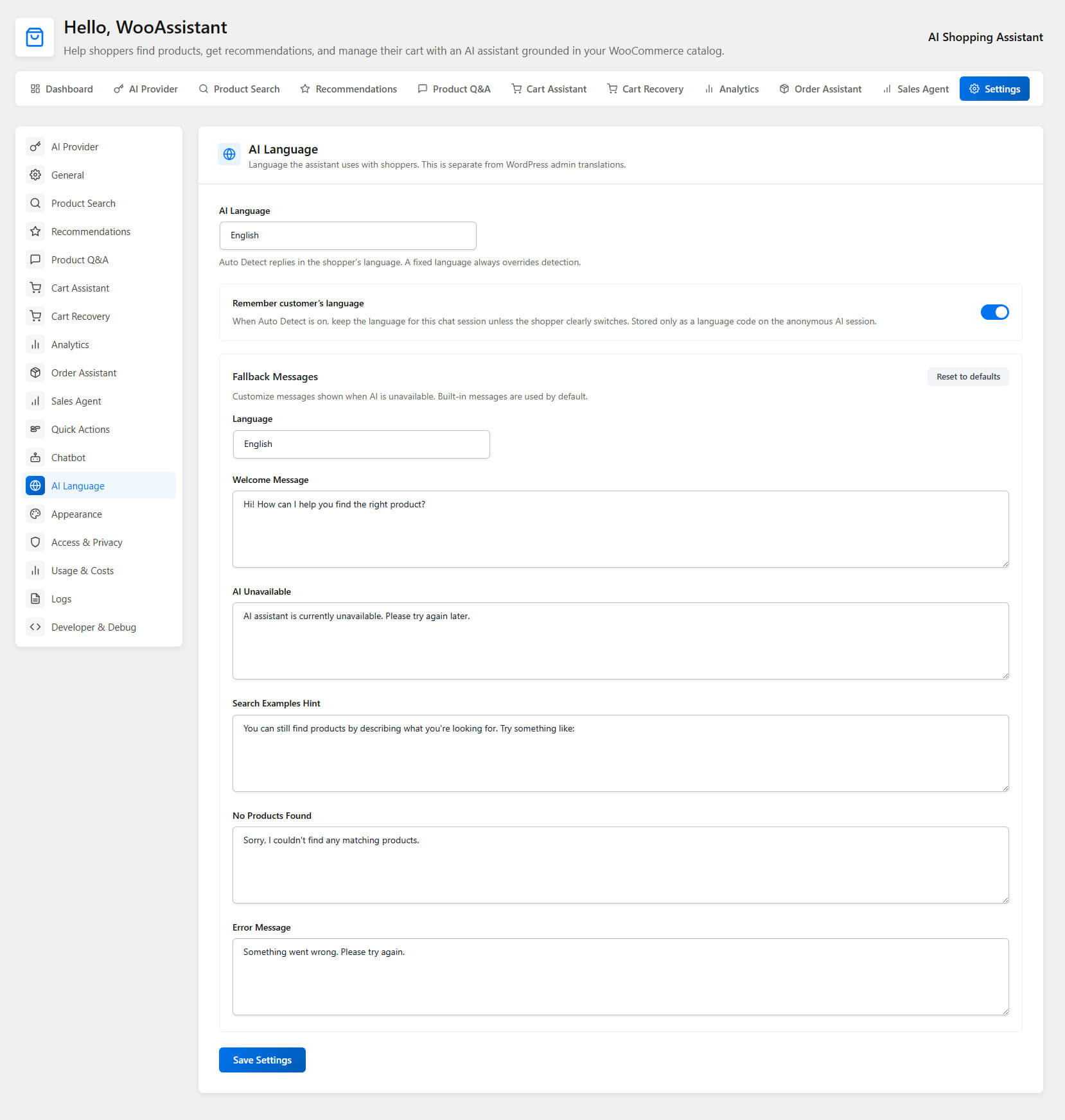Switch to the Cart Recovery top tab
Screen dimensions: 1065x1120
pos(645,89)
